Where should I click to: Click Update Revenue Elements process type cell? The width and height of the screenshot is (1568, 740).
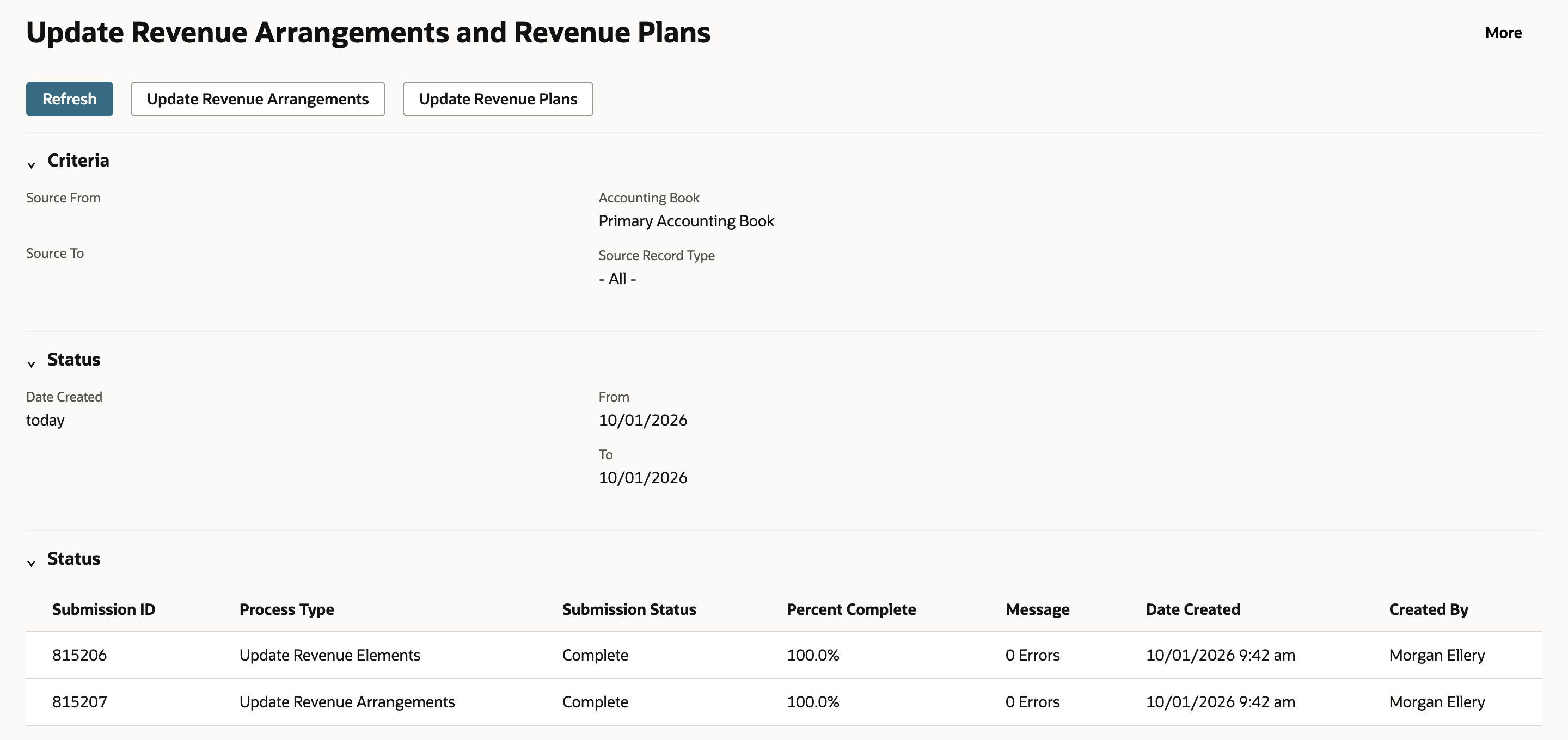pos(329,655)
